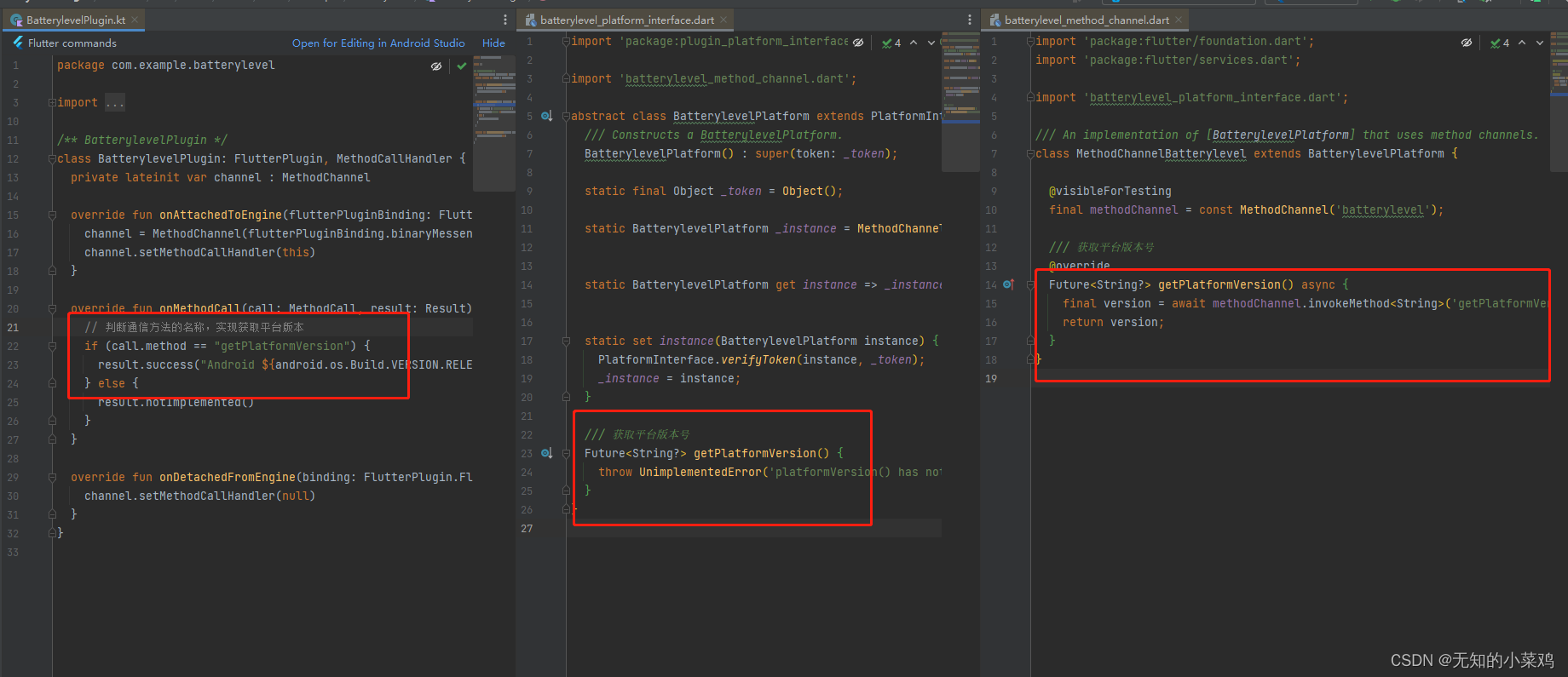The image size is (1568, 677).
Task: Click the Dart file icon on platform_interface tab
Action: [x=531, y=20]
